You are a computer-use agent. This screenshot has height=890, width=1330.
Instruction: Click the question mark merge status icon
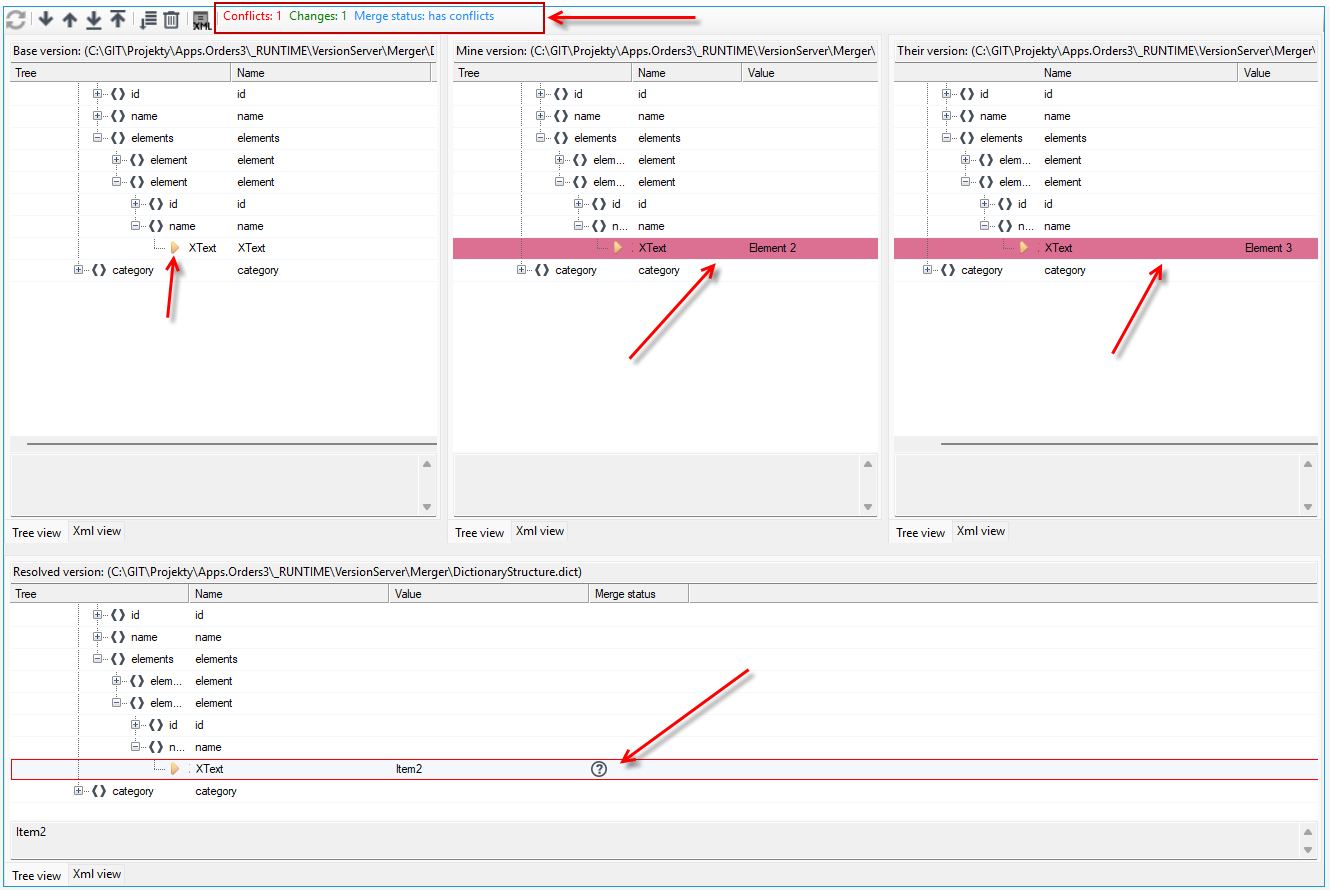(599, 769)
